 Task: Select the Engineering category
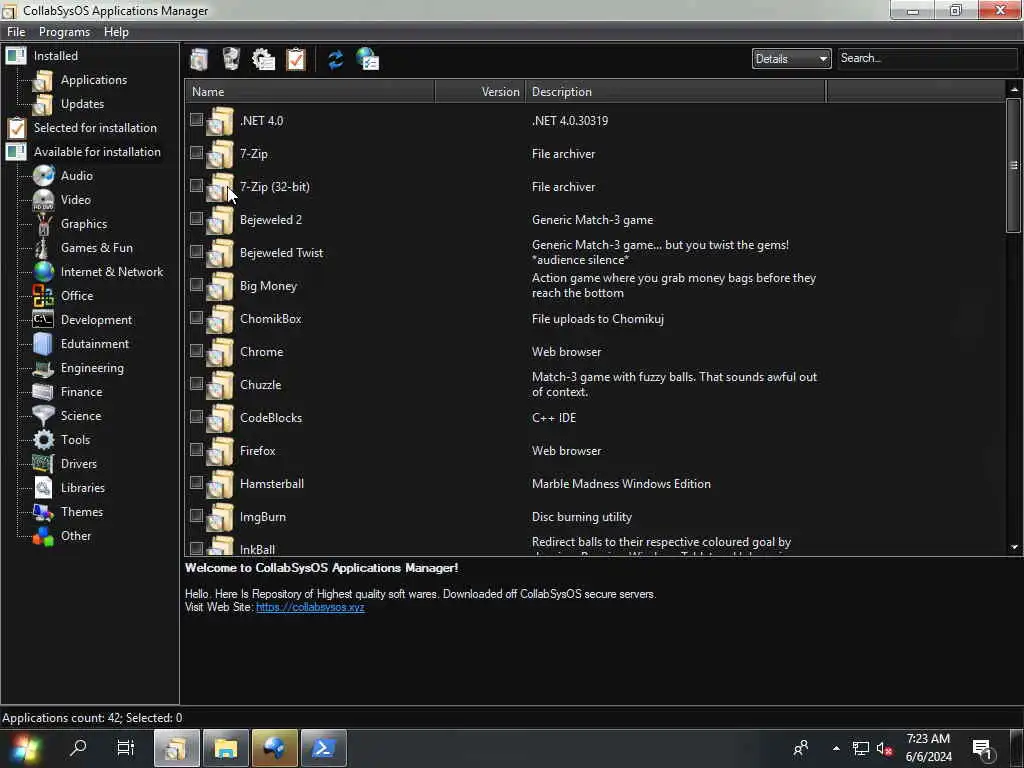(x=92, y=368)
